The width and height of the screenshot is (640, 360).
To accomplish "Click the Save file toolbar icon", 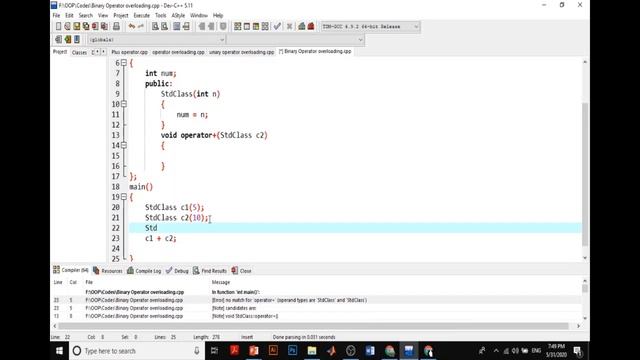I will click(x=77, y=27).
